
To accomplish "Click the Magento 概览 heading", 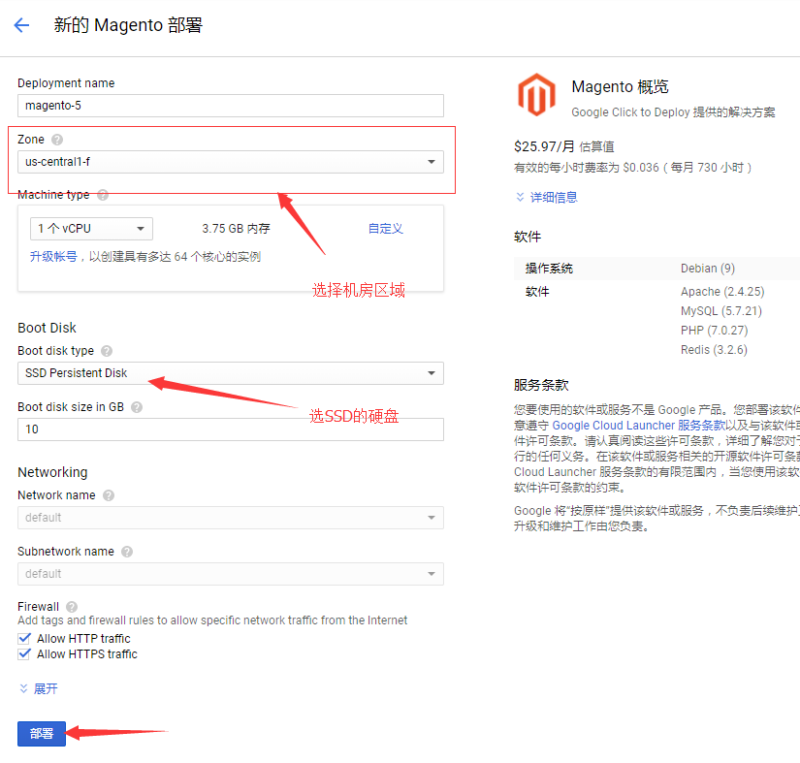I will click(x=620, y=87).
